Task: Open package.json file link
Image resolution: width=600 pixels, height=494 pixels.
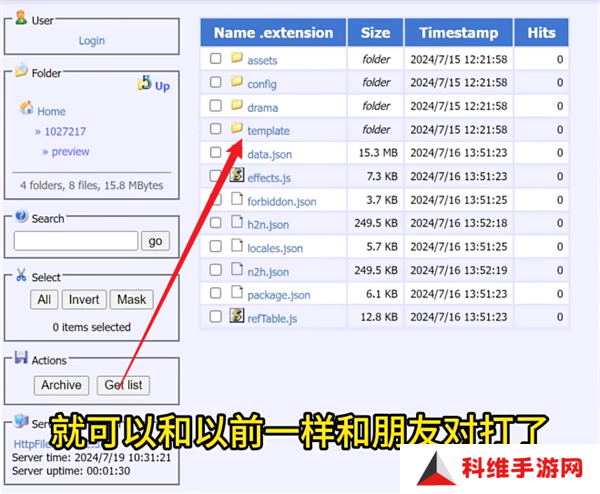Action: (279, 295)
